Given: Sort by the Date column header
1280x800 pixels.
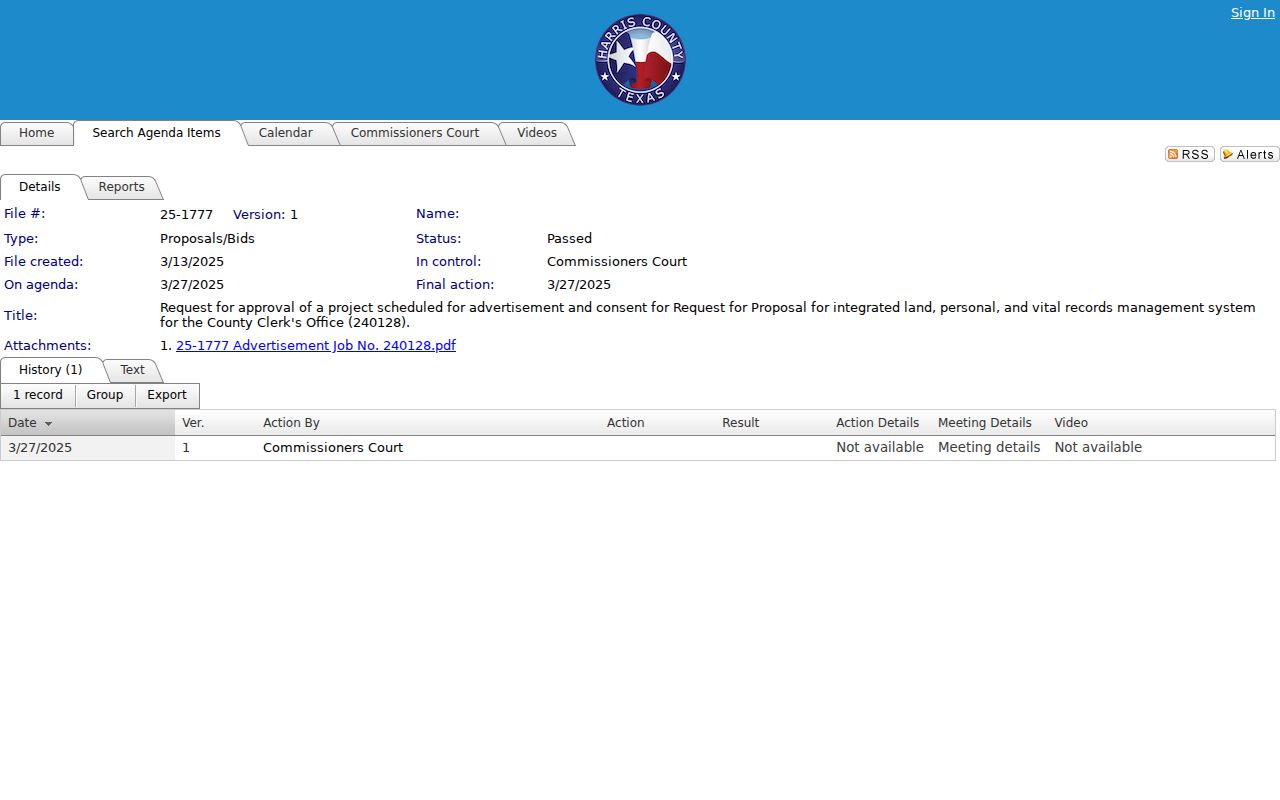Looking at the screenshot, I should tap(22, 423).
